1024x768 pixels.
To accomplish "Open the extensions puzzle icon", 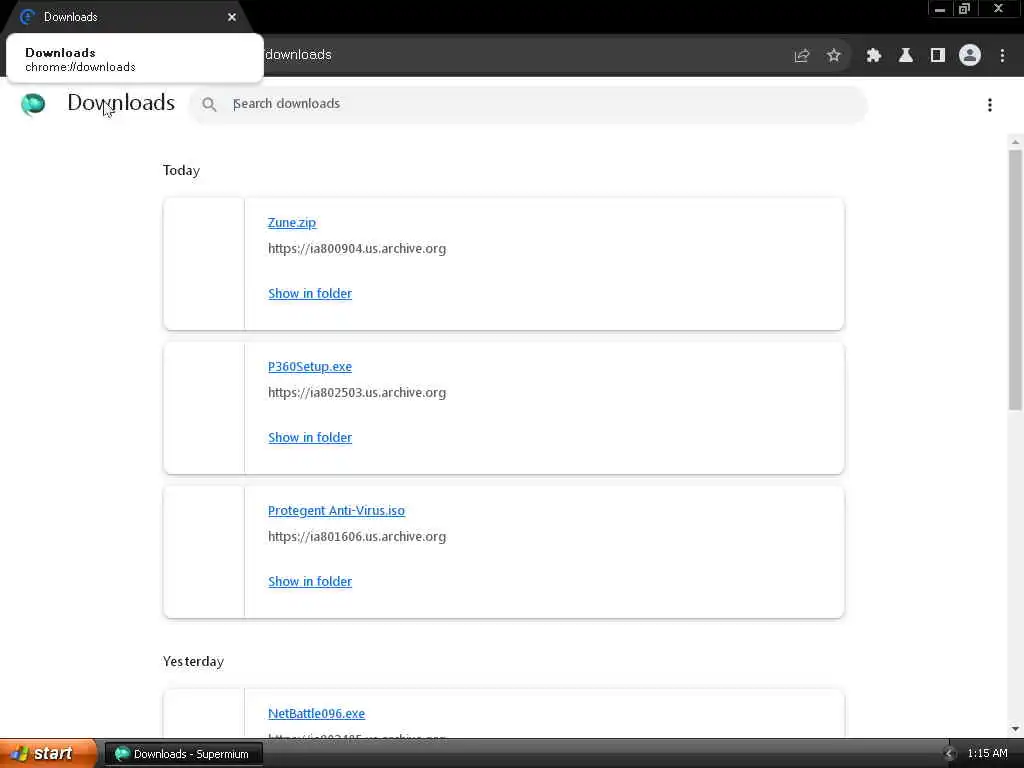I will click(x=873, y=56).
